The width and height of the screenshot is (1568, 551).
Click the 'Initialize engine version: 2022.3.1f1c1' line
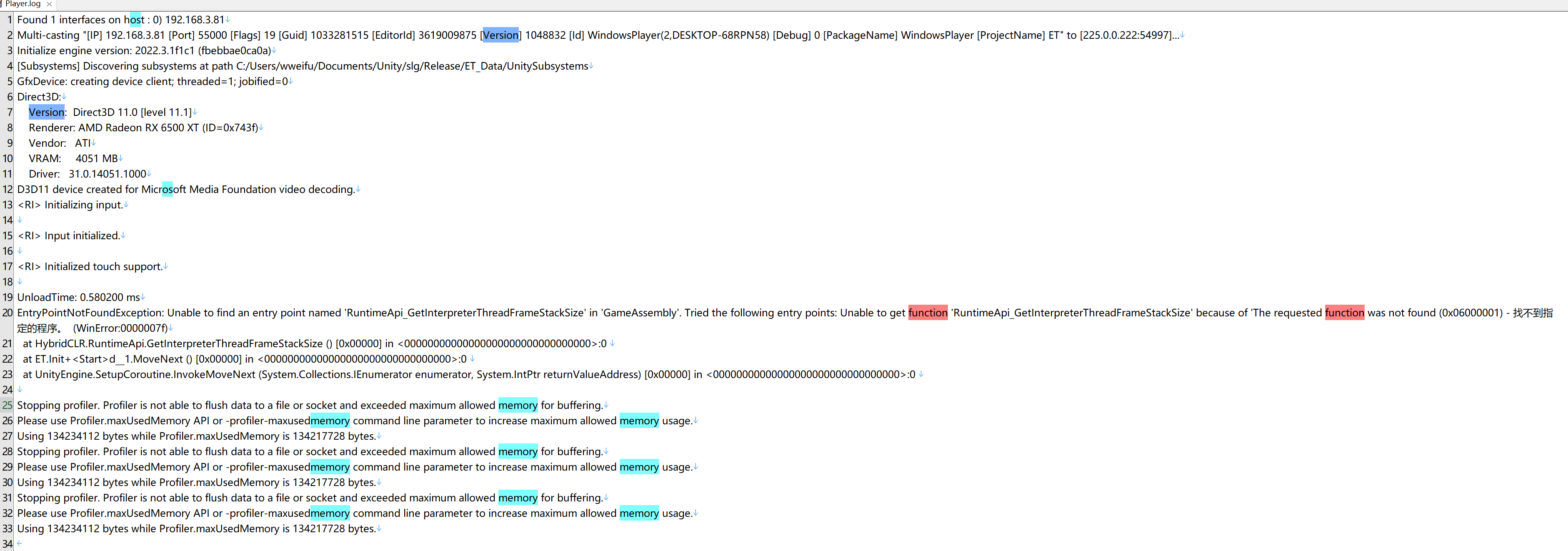tap(144, 50)
